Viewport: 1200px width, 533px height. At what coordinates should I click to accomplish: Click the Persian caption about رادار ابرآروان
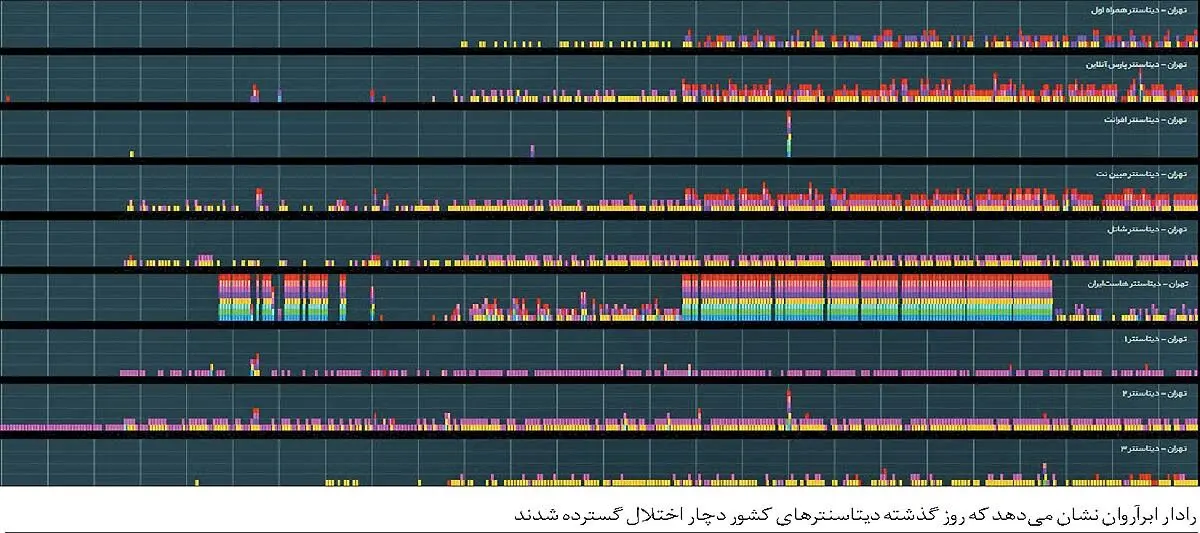coord(855,514)
